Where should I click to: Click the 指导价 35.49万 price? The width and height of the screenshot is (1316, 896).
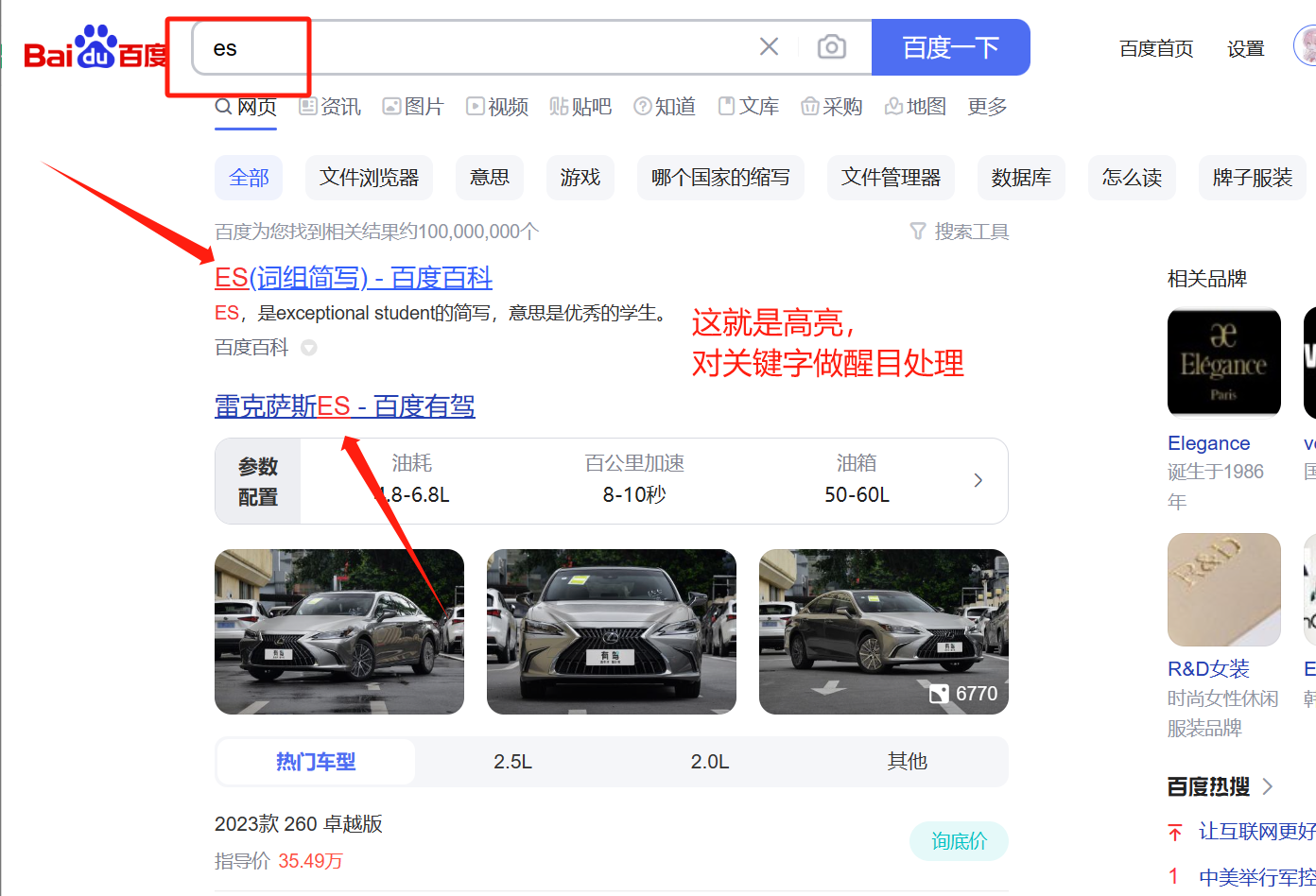pos(279,861)
